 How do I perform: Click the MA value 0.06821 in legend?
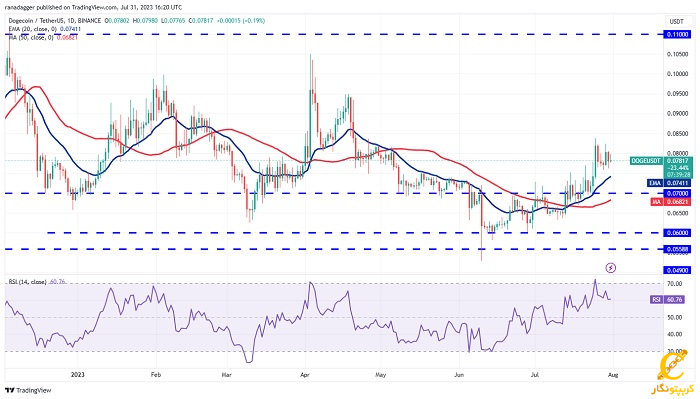(x=68, y=37)
